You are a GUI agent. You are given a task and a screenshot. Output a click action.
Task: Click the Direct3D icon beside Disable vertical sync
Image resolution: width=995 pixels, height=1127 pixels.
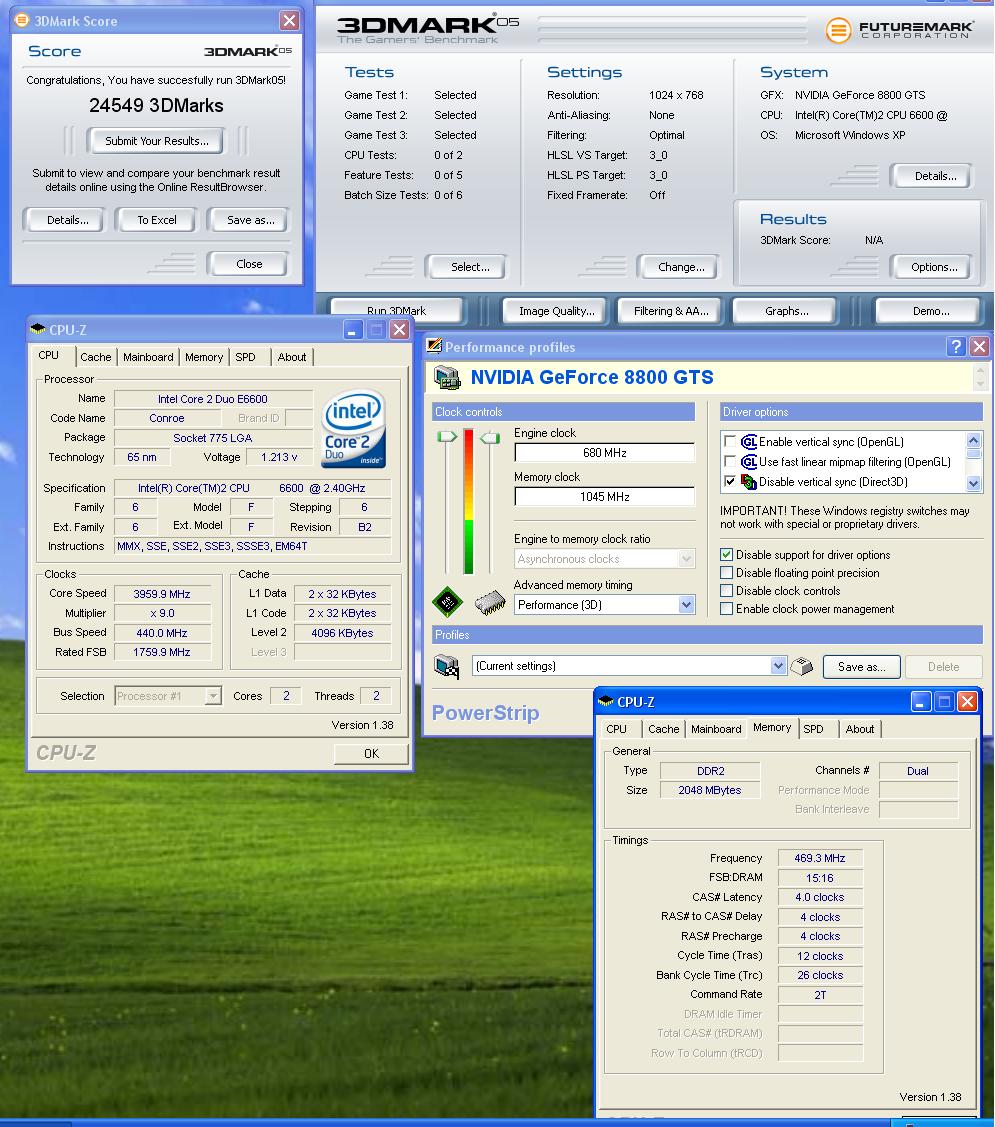point(749,482)
